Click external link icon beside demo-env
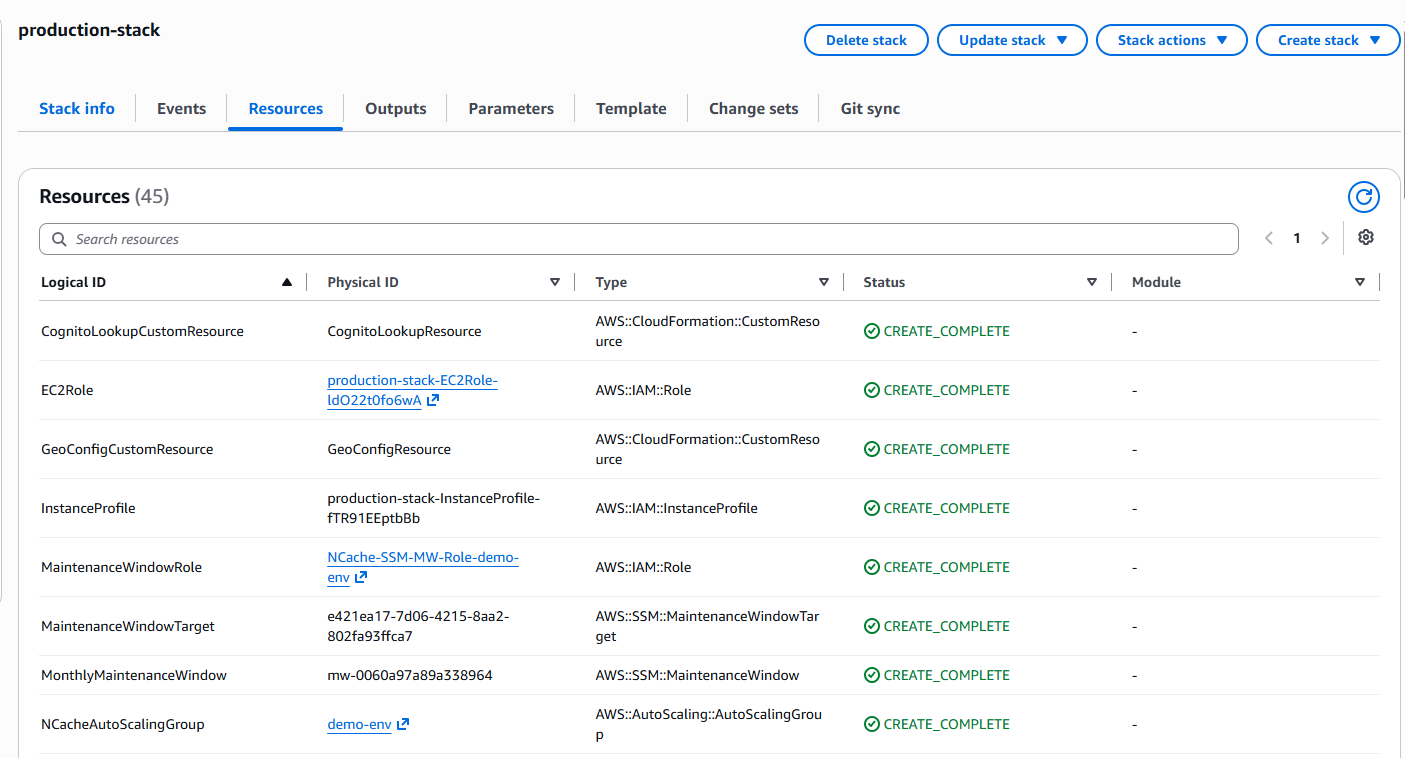 click(403, 724)
